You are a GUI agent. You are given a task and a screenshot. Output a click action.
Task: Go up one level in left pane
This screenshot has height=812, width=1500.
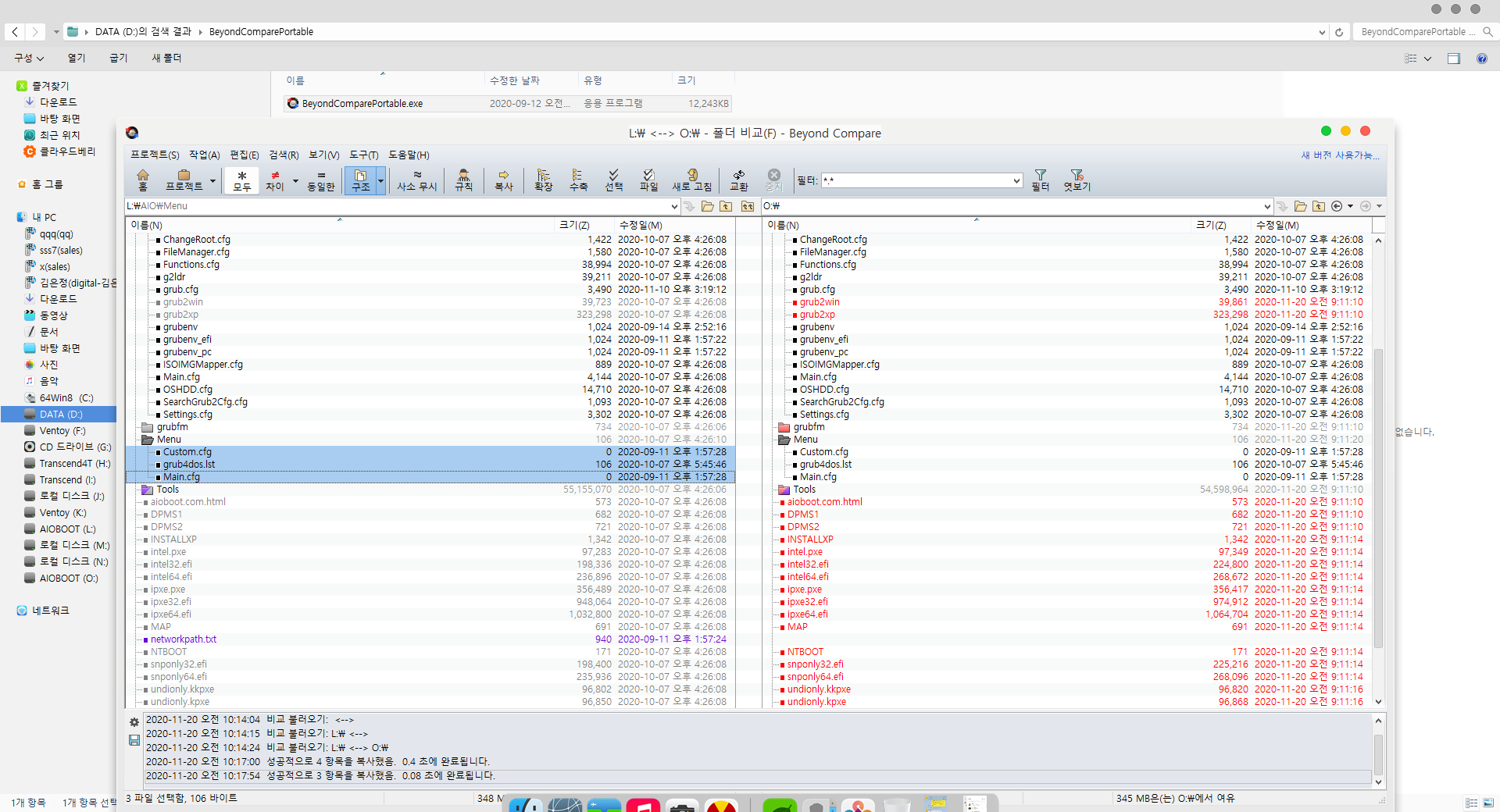coord(726,206)
